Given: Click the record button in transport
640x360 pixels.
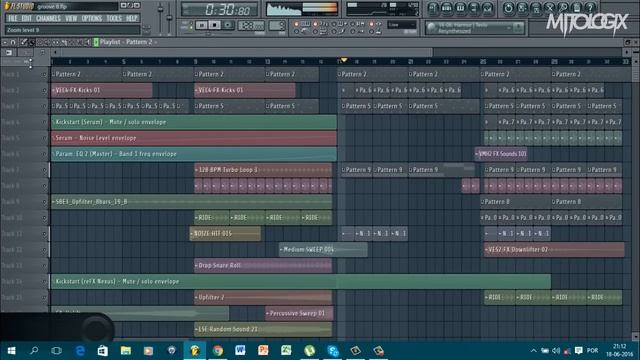Looking at the screenshot, I should point(228,25).
